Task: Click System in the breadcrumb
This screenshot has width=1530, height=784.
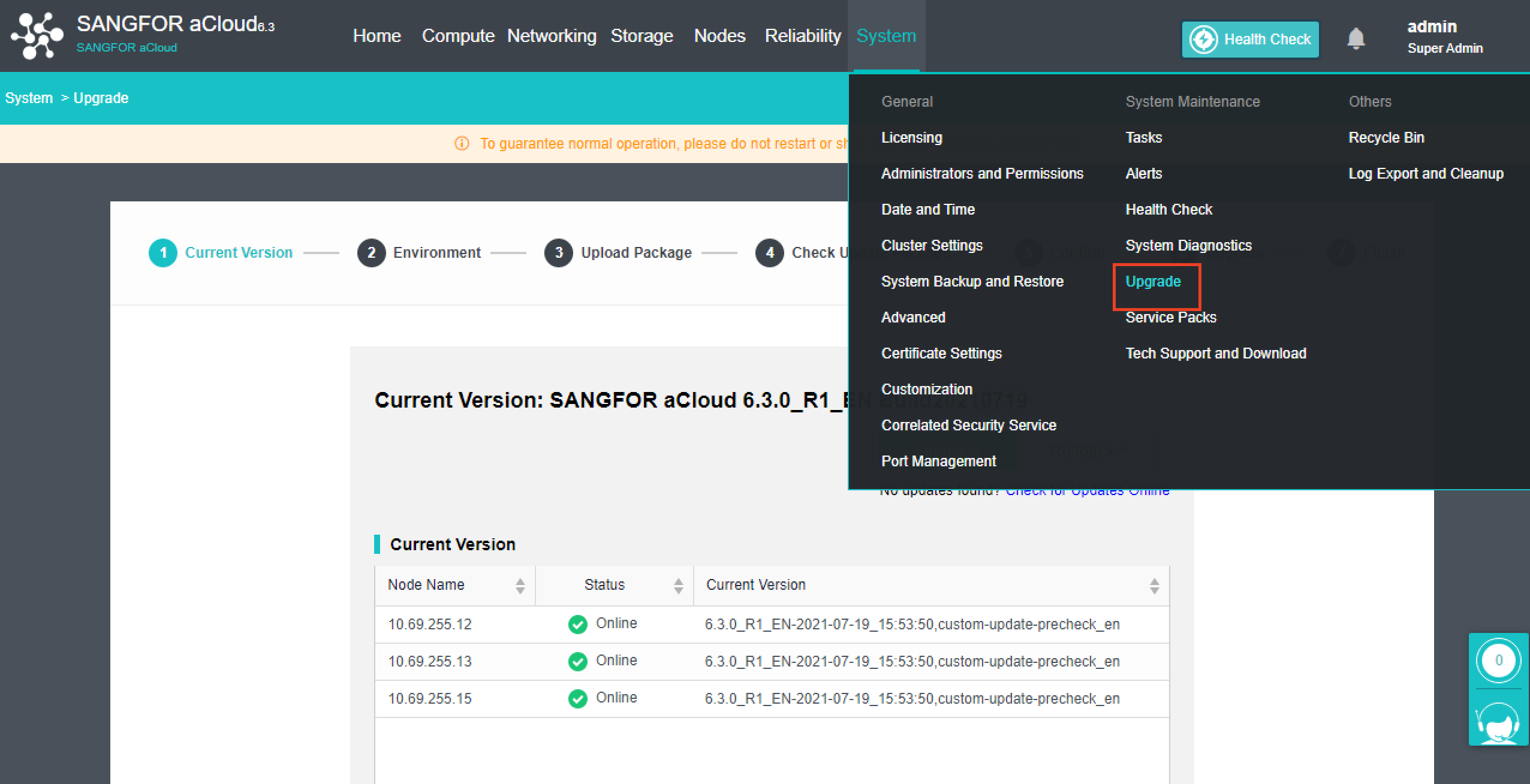Action: pyautogui.click(x=29, y=98)
